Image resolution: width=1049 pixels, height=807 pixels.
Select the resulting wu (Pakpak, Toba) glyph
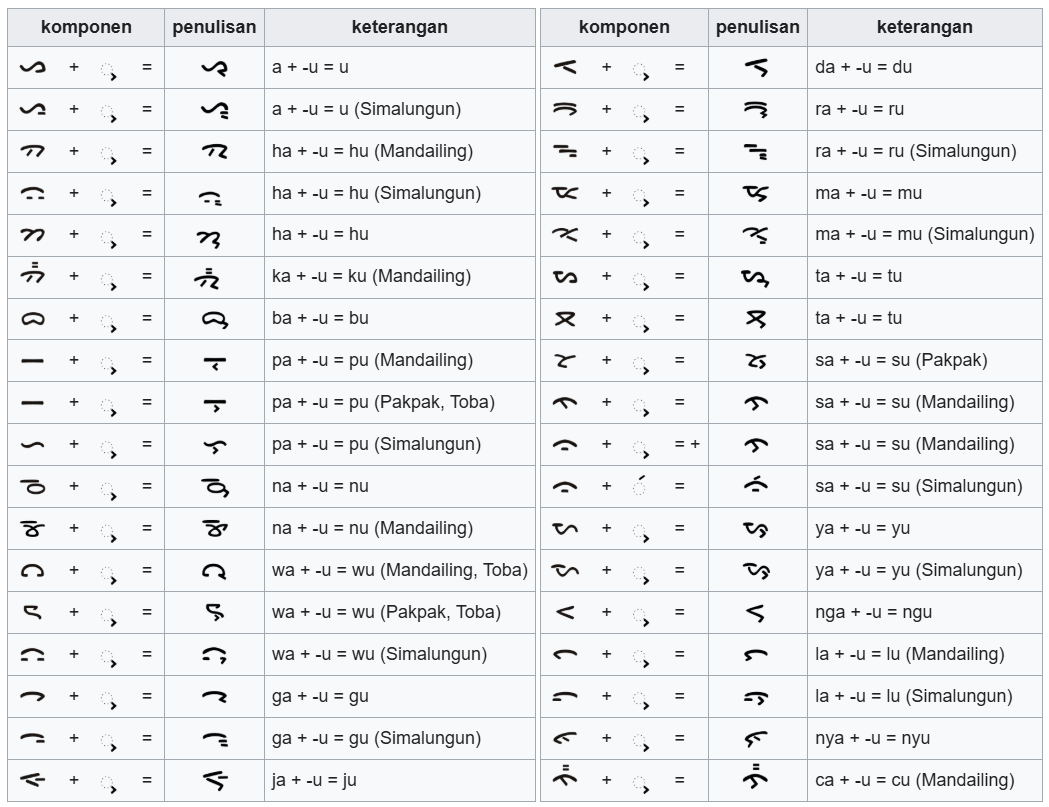pyautogui.click(x=213, y=612)
